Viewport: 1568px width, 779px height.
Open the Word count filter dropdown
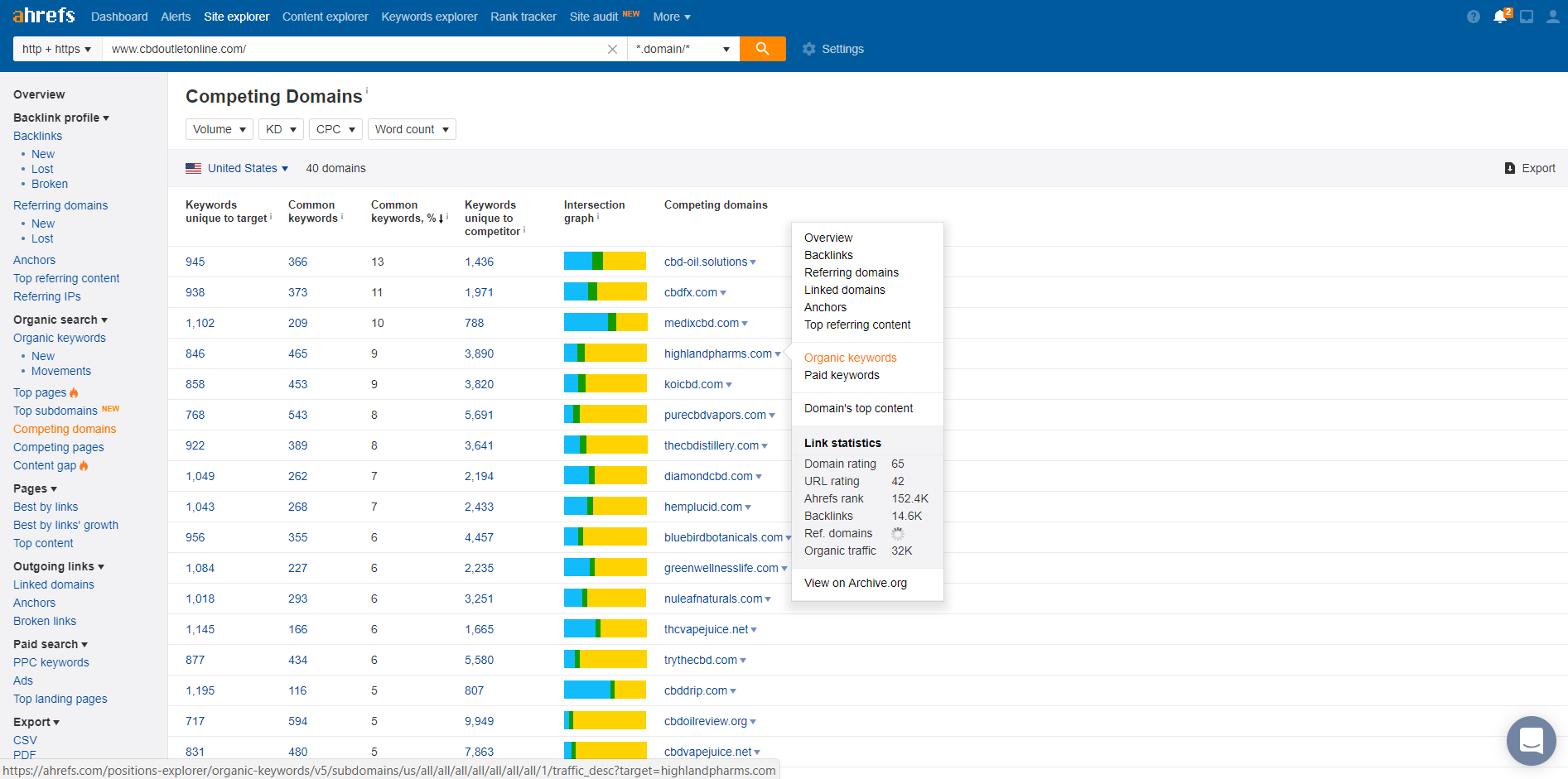click(412, 129)
